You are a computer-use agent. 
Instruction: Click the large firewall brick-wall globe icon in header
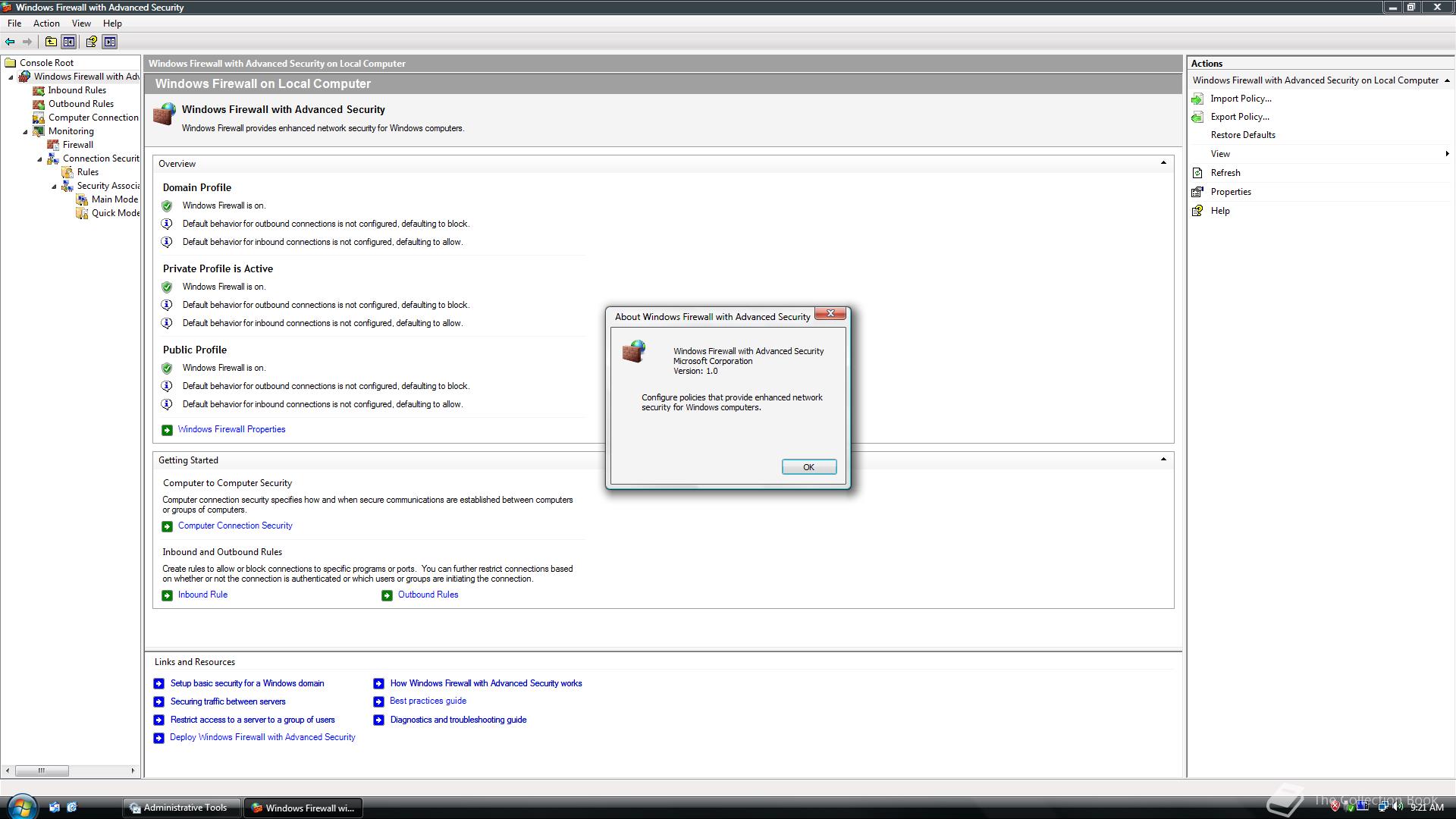(165, 115)
